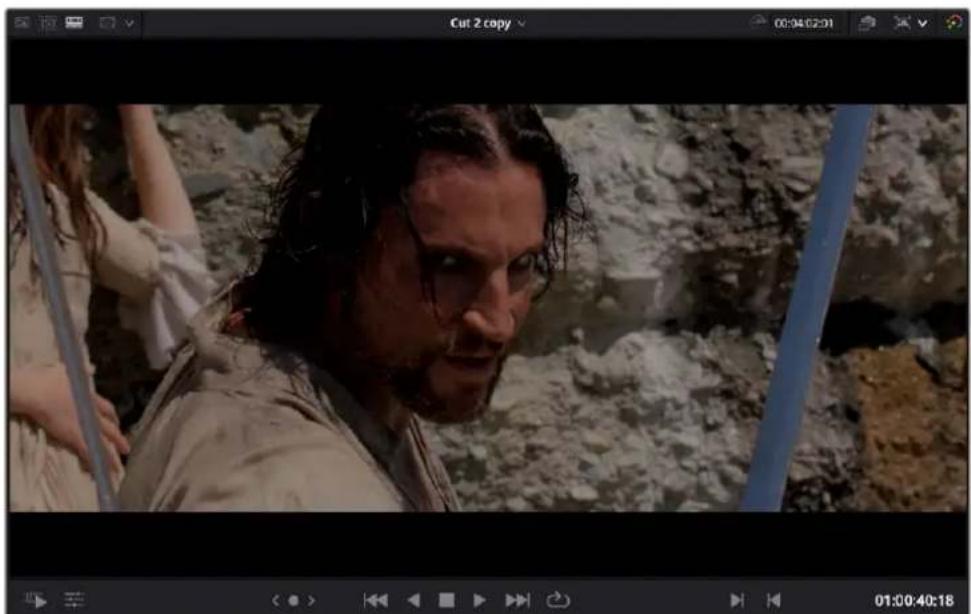Viewport: 971px width, 614px height.
Task: Click the 00:04:02:01 duration timecode
Action: [x=803, y=24]
